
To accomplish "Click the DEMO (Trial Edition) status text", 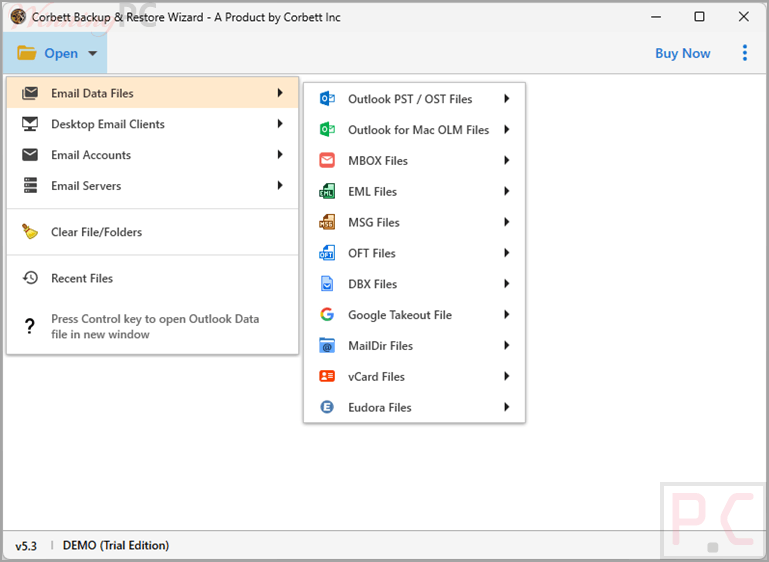I will [x=116, y=545].
